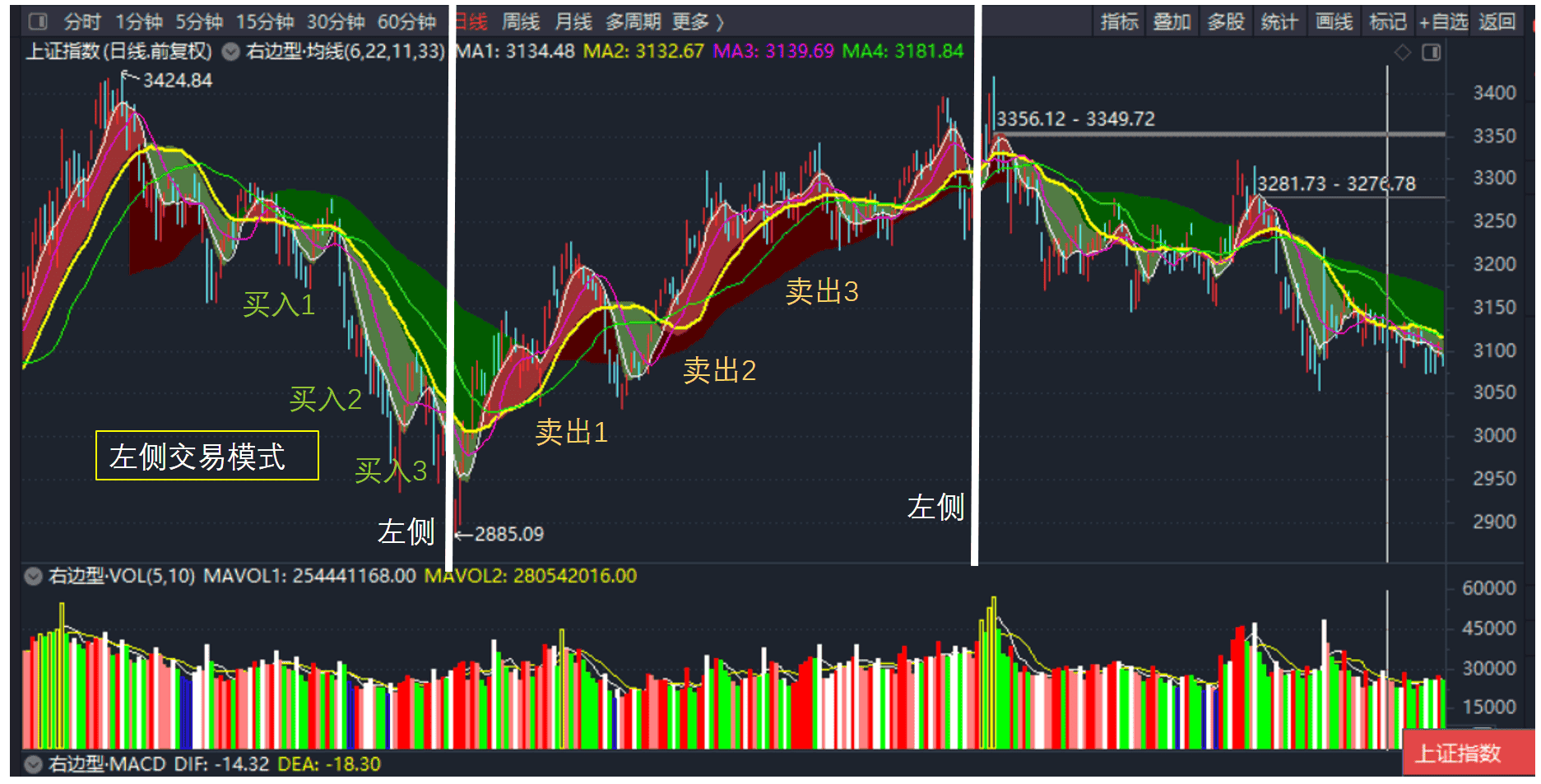The width and height of the screenshot is (1541, 784).
Task: Open the 均线 indicator dropdown circle
Action: point(231,52)
